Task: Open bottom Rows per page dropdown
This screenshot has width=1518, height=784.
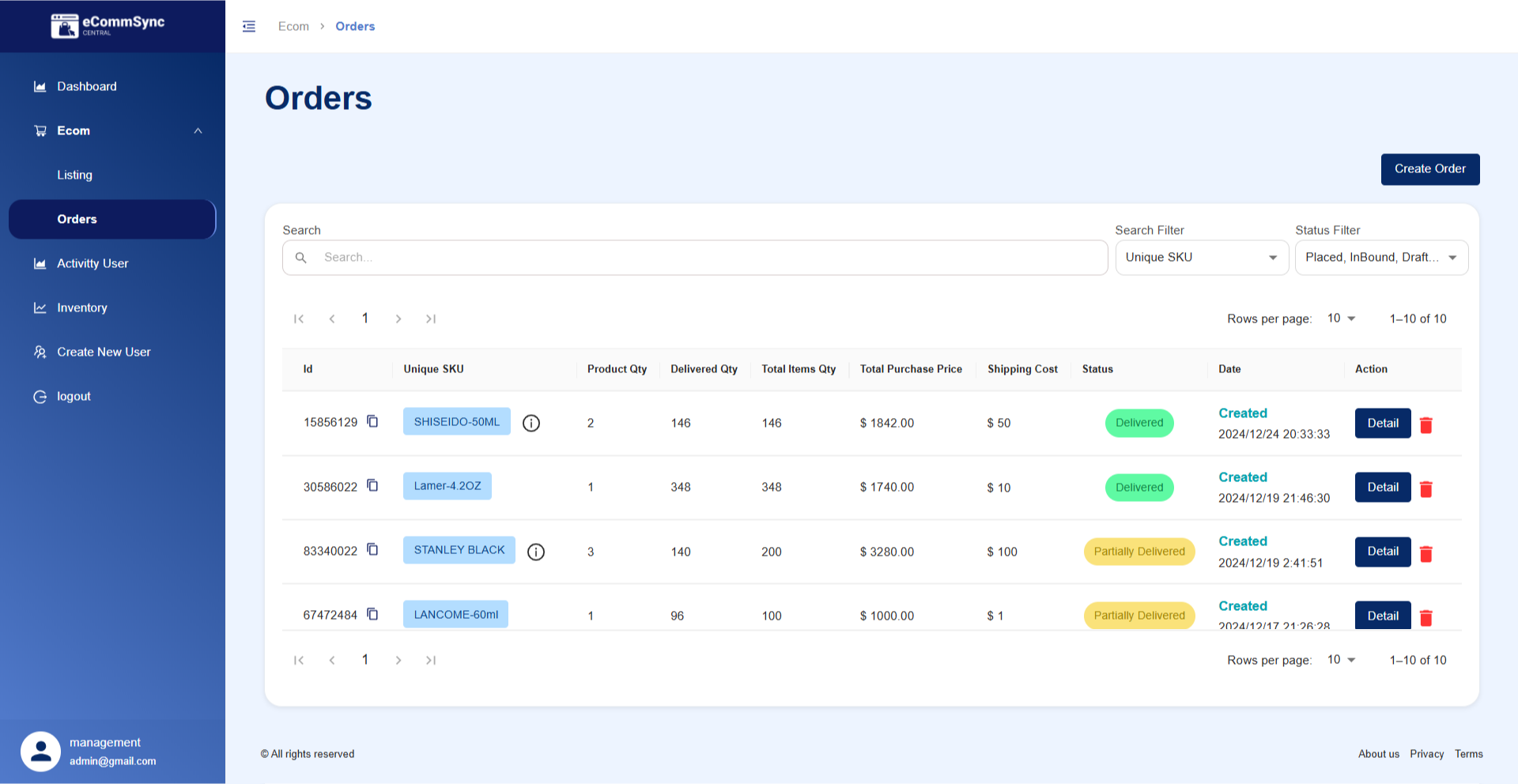Action: [1341, 660]
